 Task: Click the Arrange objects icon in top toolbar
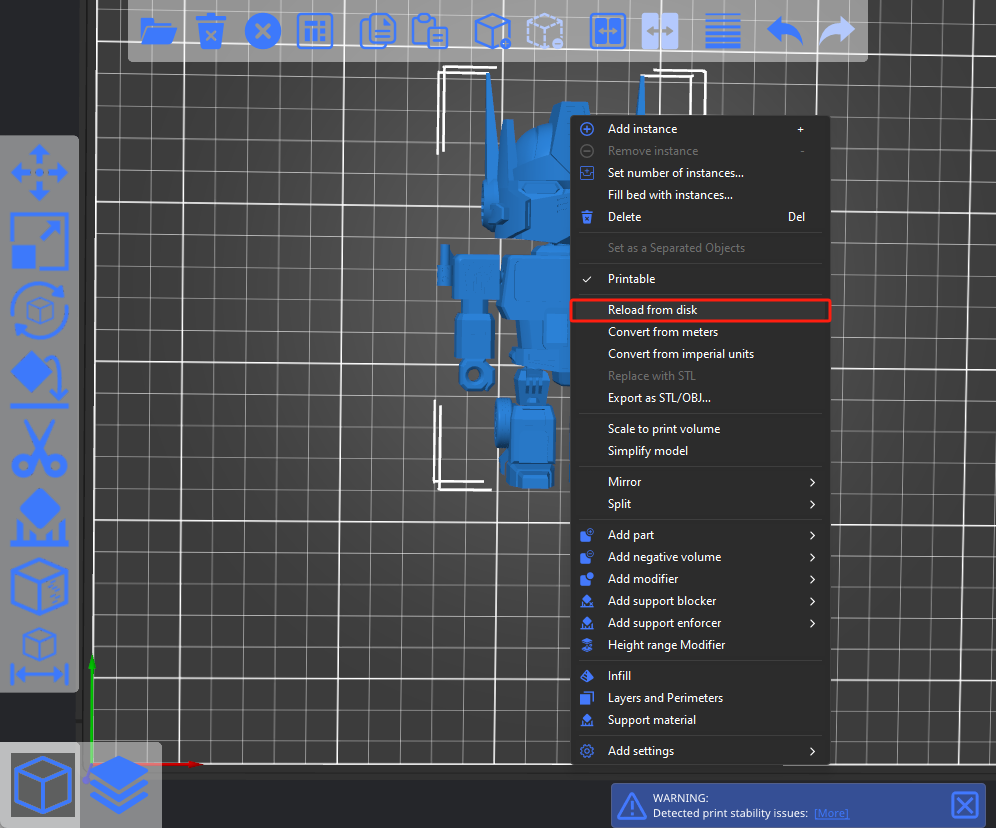tap(315, 31)
